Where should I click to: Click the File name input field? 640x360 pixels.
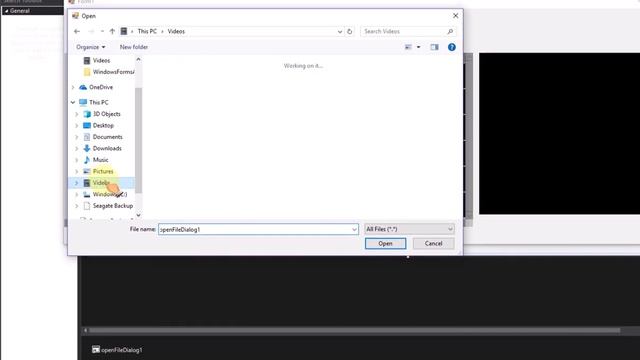point(254,229)
